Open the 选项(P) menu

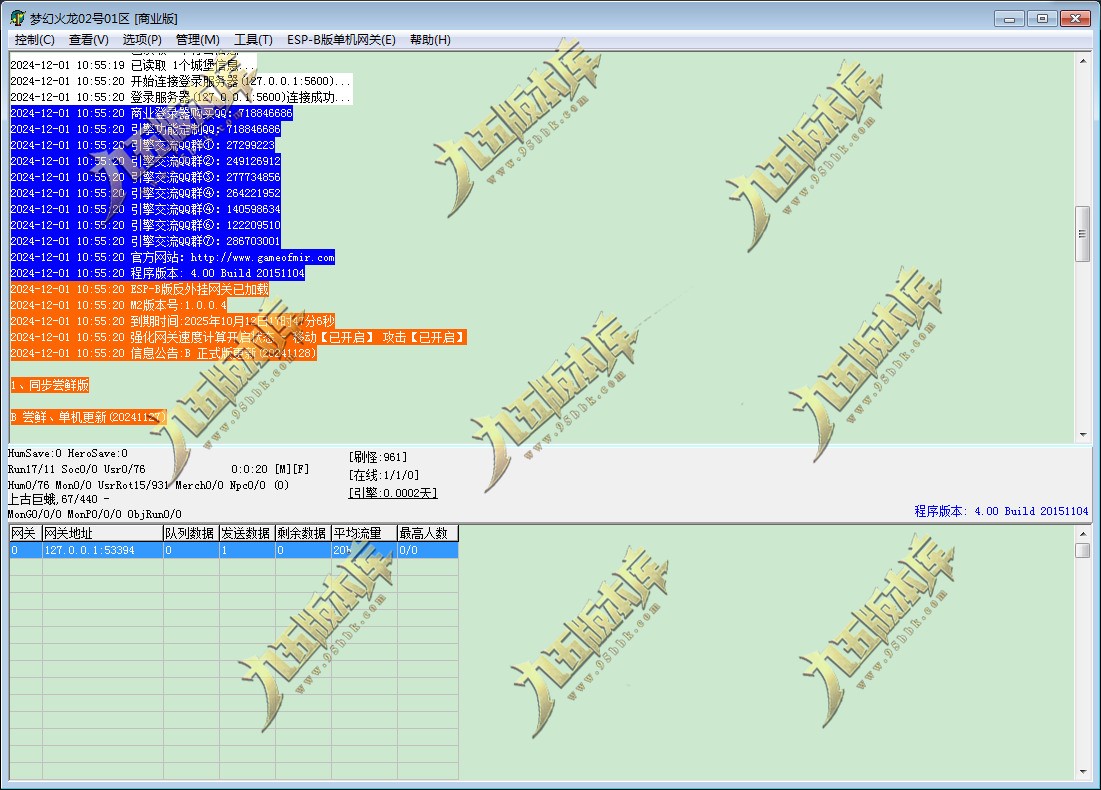pos(142,40)
